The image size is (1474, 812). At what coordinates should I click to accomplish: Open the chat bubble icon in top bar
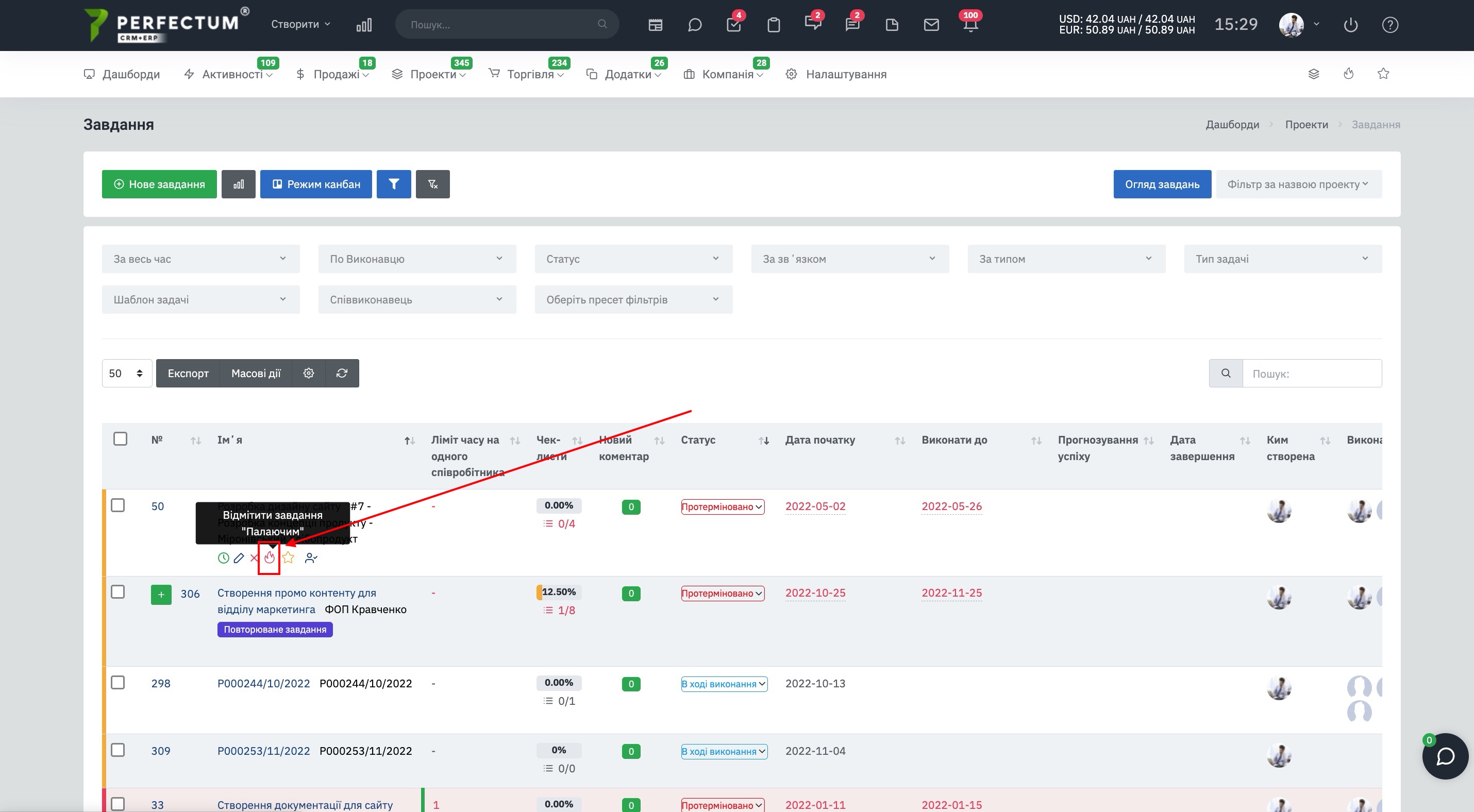pos(695,25)
